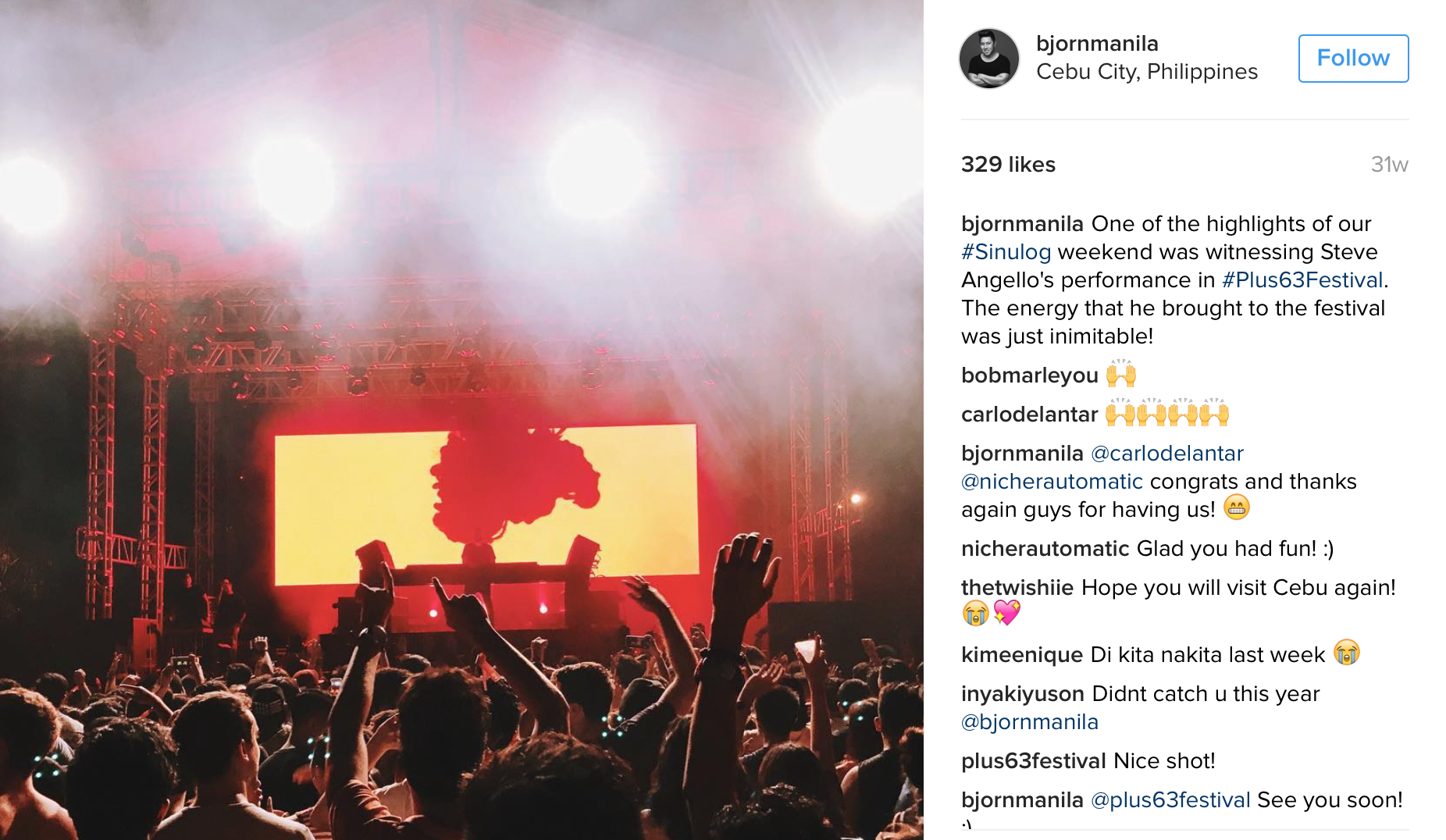Click the 31w post timestamp

click(x=1390, y=165)
